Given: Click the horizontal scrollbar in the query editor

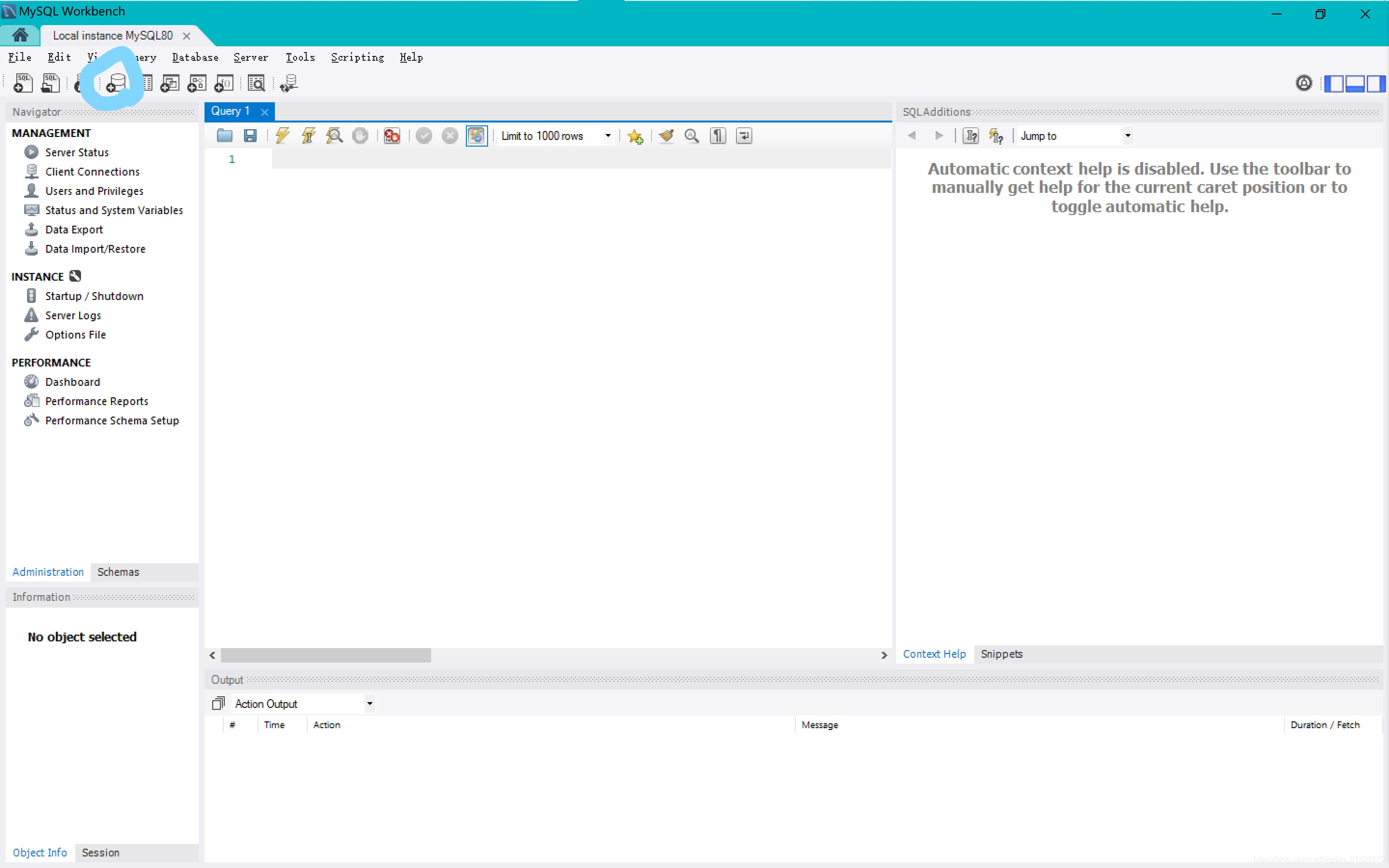Looking at the screenshot, I should pos(326,655).
